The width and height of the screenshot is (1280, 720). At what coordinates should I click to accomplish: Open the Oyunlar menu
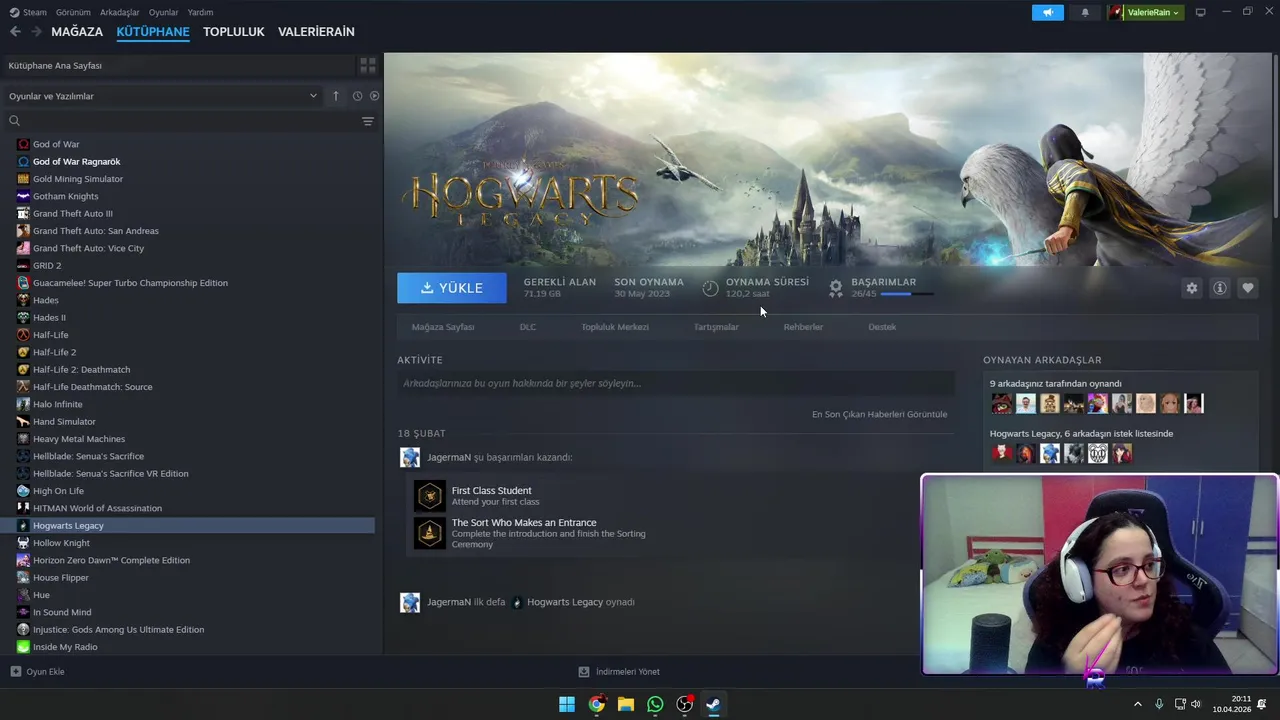pyautogui.click(x=164, y=12)
